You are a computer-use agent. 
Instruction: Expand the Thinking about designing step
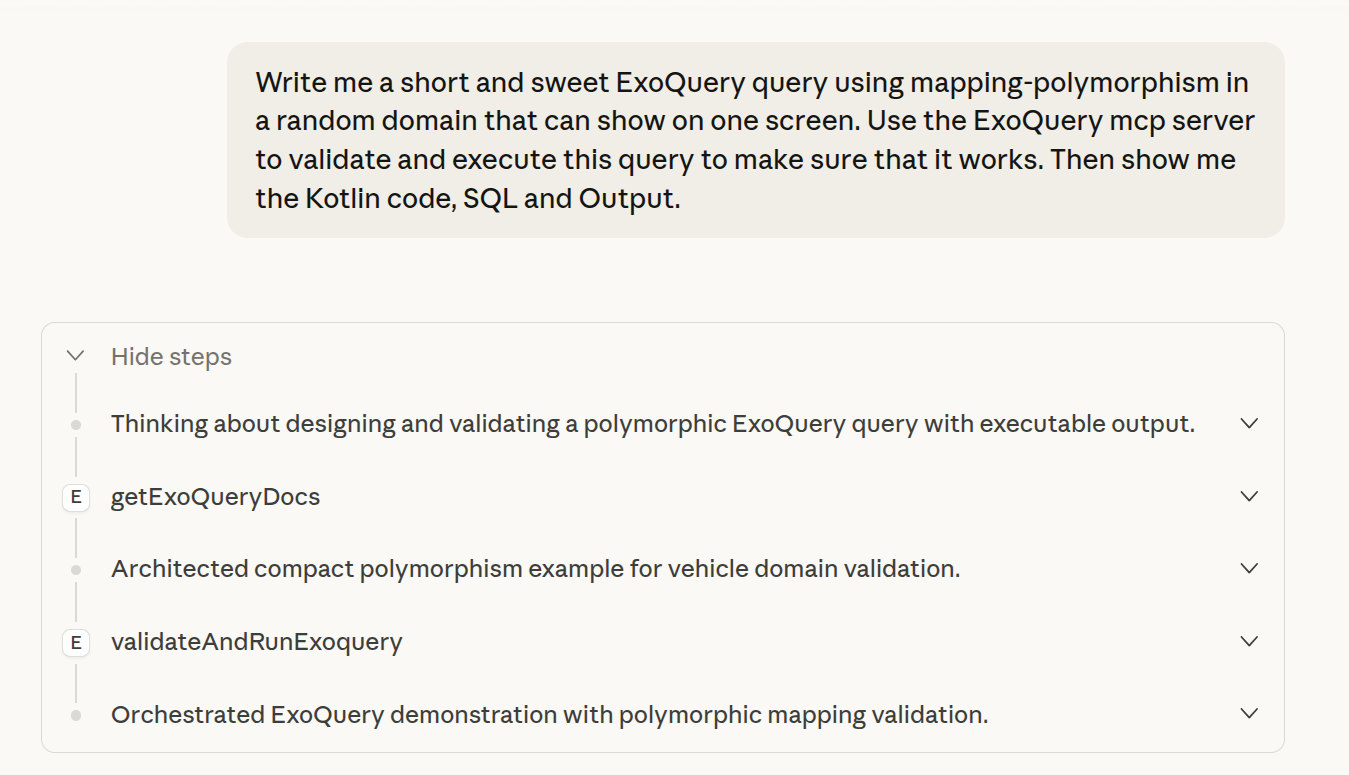tap(1247, 423)
